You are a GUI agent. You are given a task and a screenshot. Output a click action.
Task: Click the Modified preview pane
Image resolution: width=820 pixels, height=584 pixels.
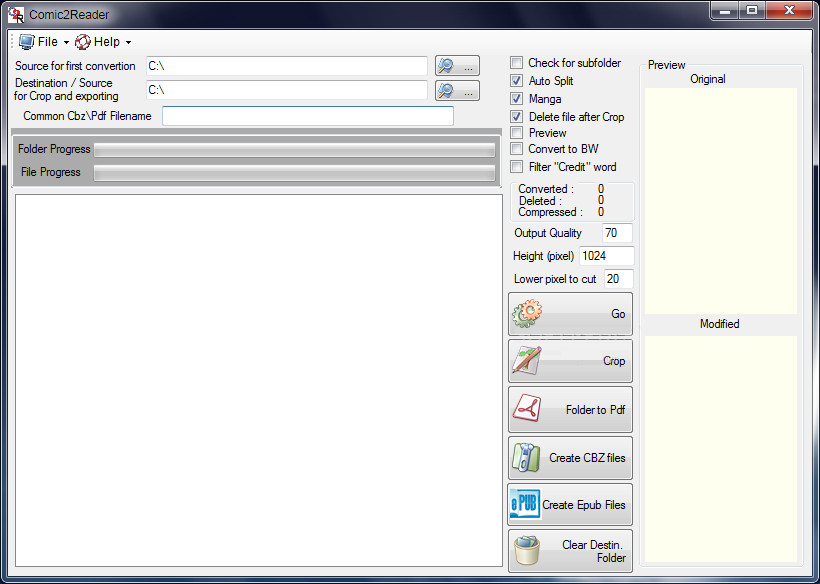[721, 449]
